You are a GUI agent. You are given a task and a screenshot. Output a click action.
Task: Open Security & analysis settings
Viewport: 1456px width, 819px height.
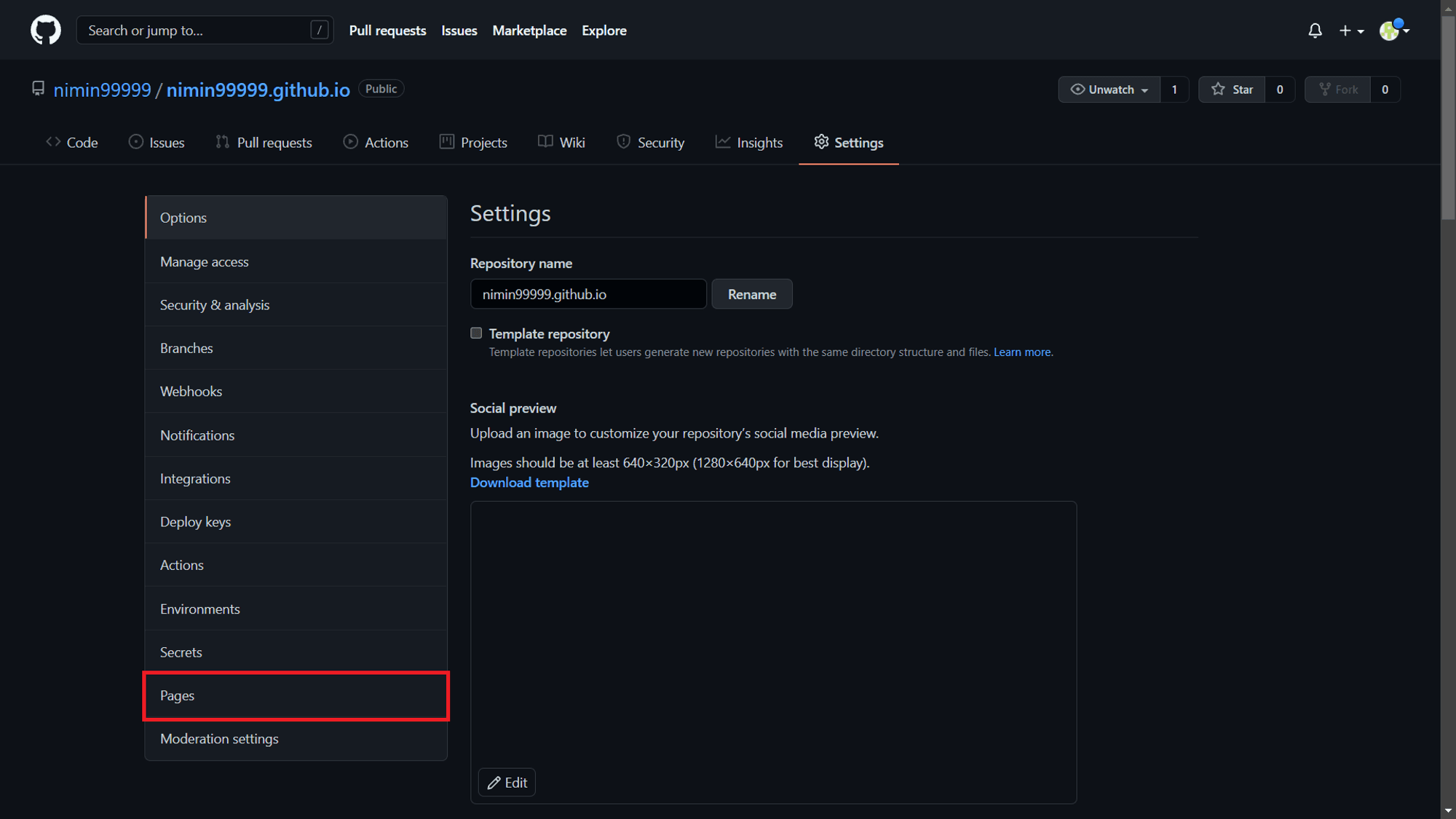pyautogui.click(x=296, y=304)
